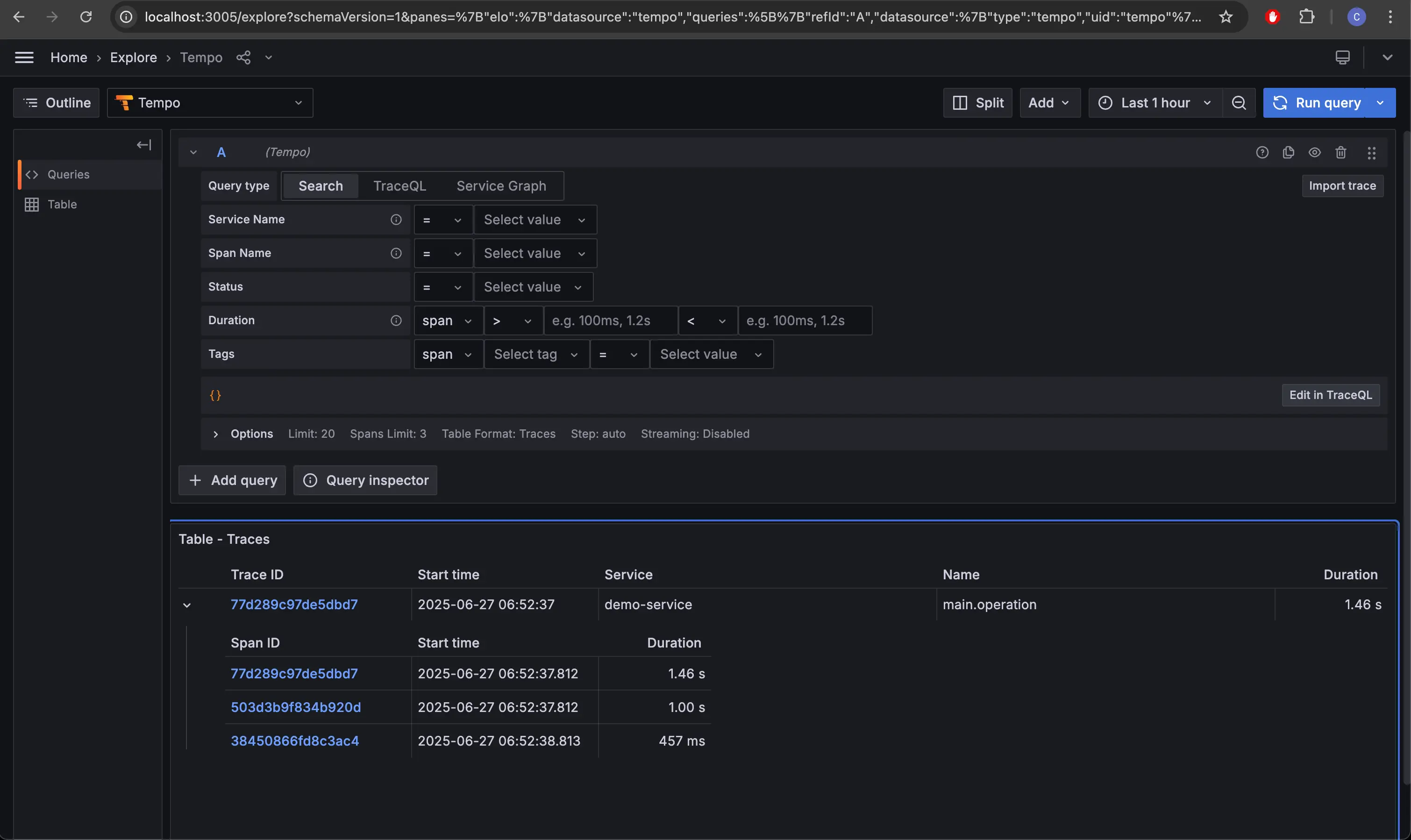Hide query A response using the eye toggle

coord(1315,152)
